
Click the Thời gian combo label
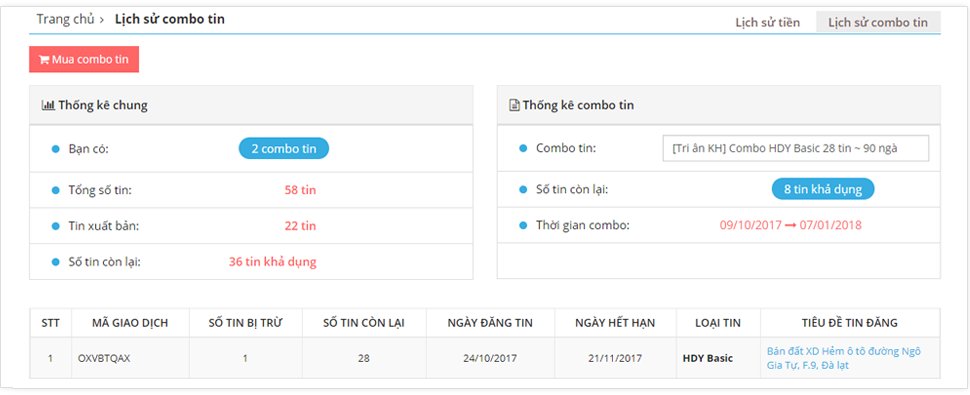(583, 225)
